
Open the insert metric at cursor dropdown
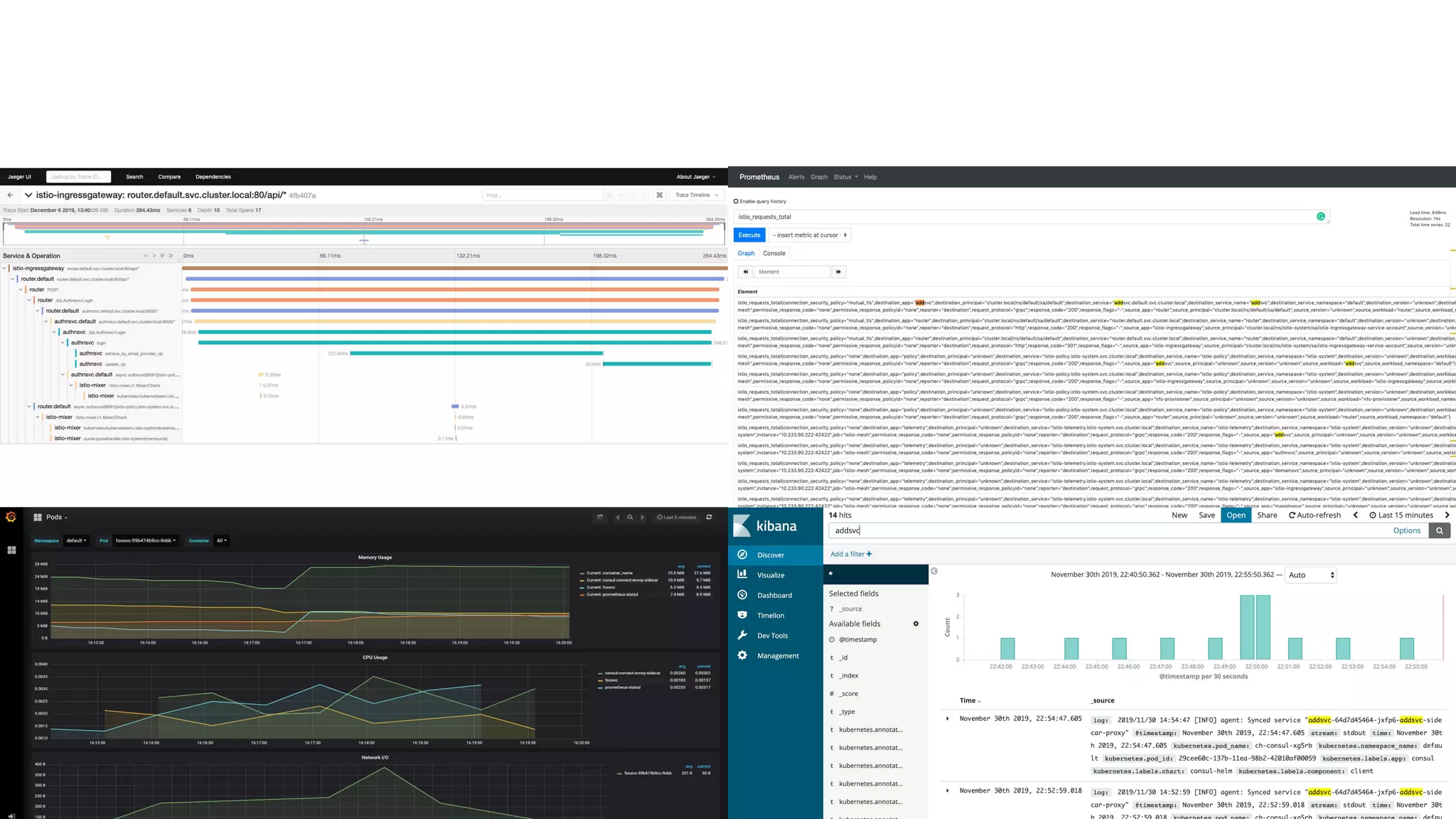pyautogui.click(x=810, y=235)
